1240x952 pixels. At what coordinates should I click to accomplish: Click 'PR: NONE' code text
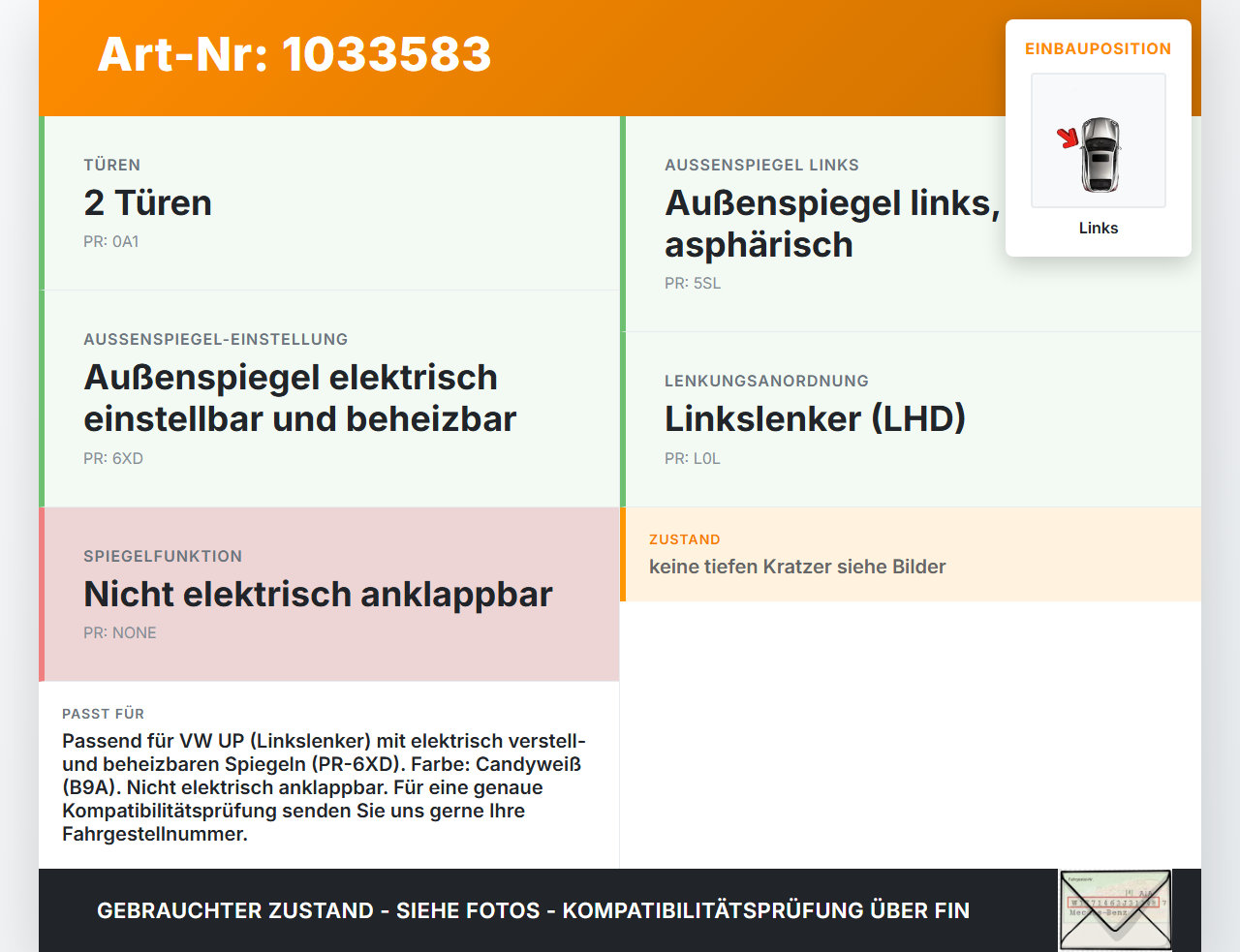pyautogui.click(x=120, y=632)
